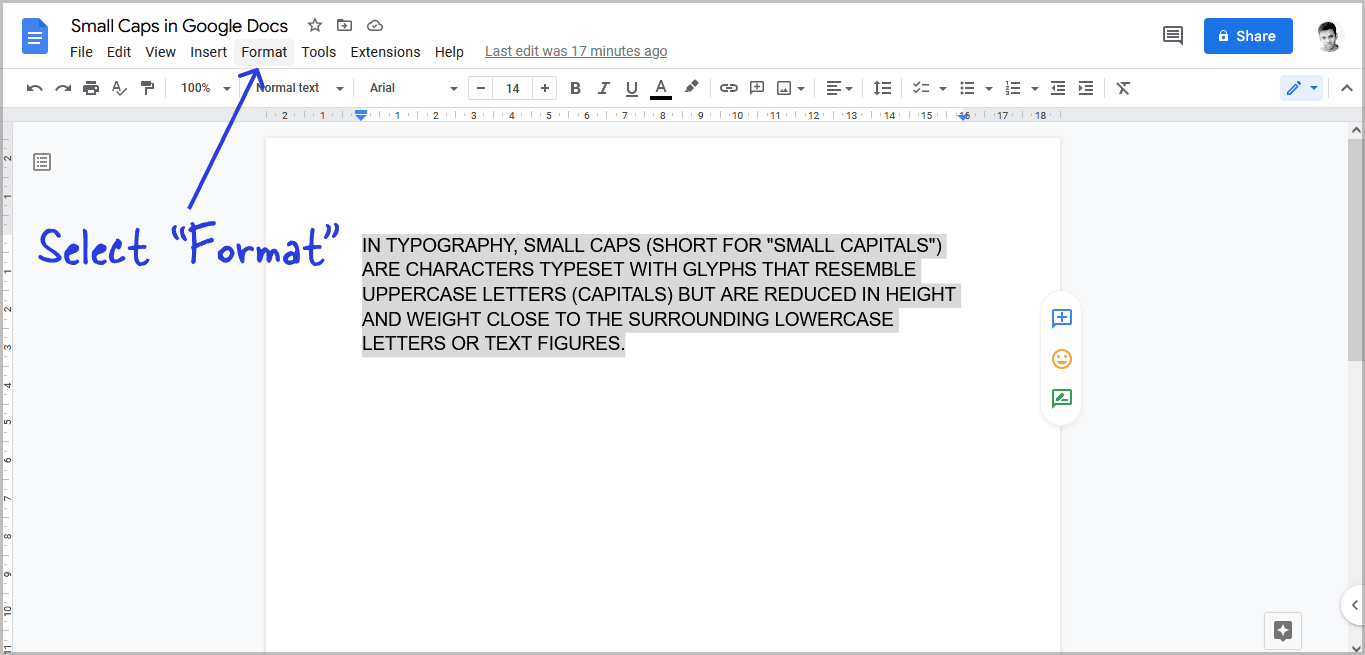
Task: Click the font size field
Action: (513, 88)
